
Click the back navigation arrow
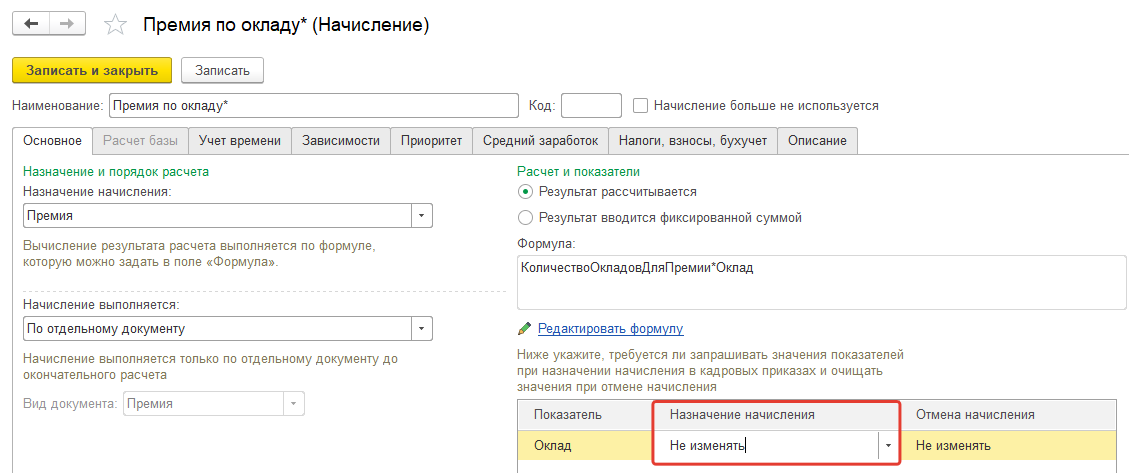pyautogui.click(x=30, y=24)
